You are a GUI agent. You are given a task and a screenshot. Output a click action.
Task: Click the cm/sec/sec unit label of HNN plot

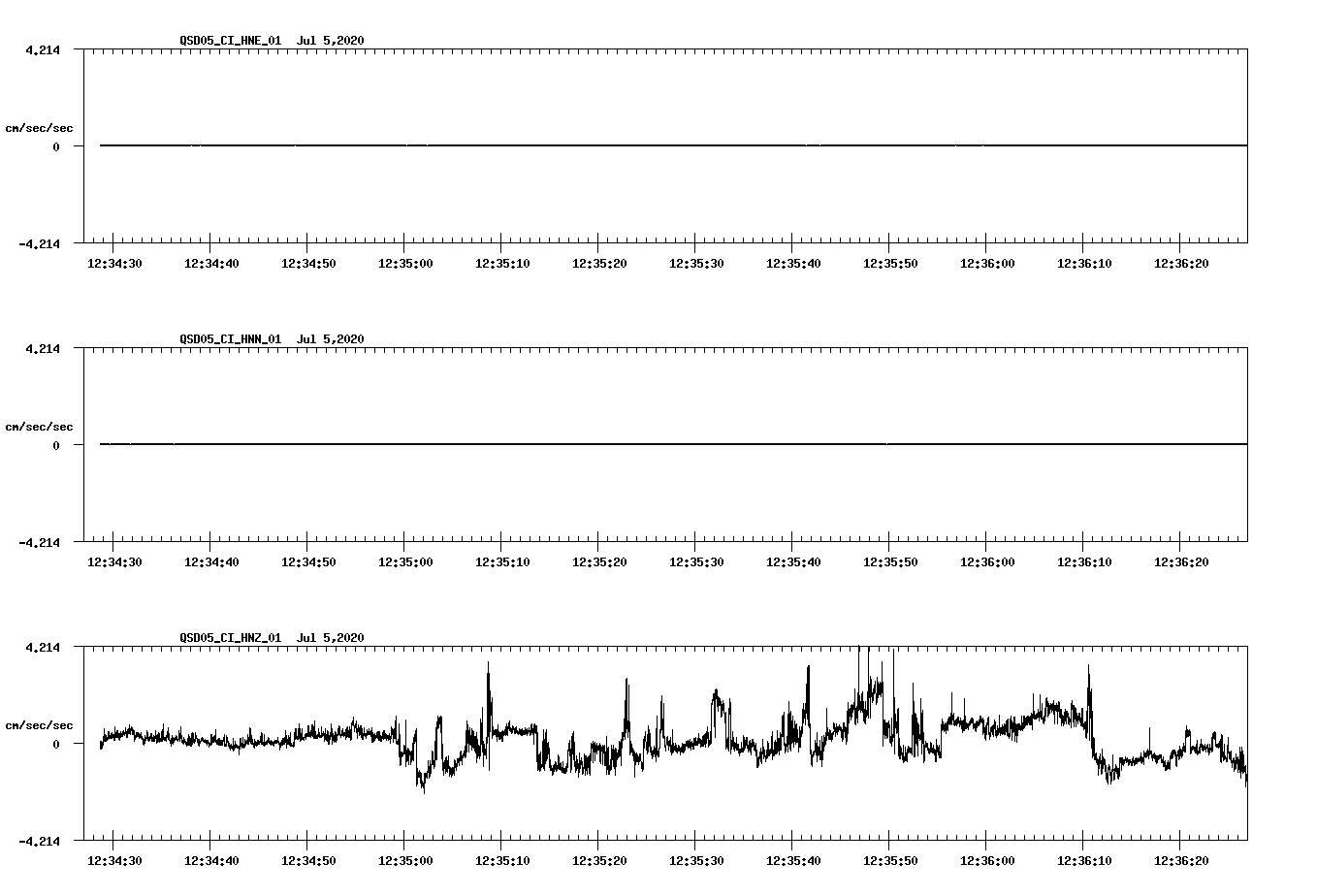[x=39, y=427]
